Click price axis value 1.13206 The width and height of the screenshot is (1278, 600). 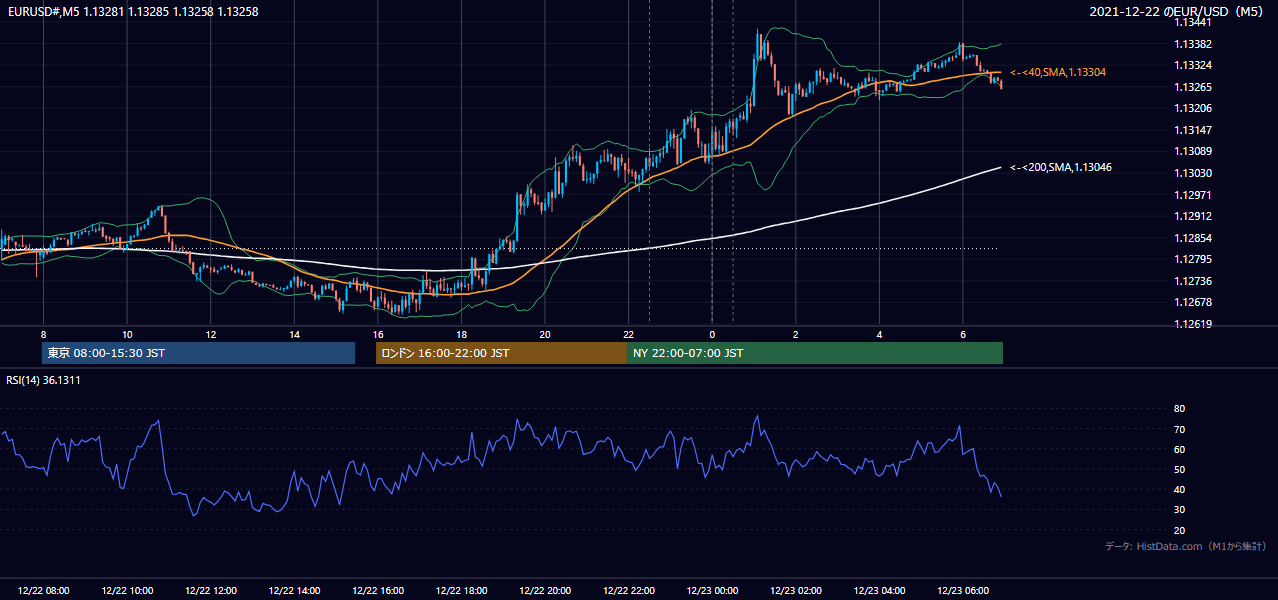[x=1193, y=108]
